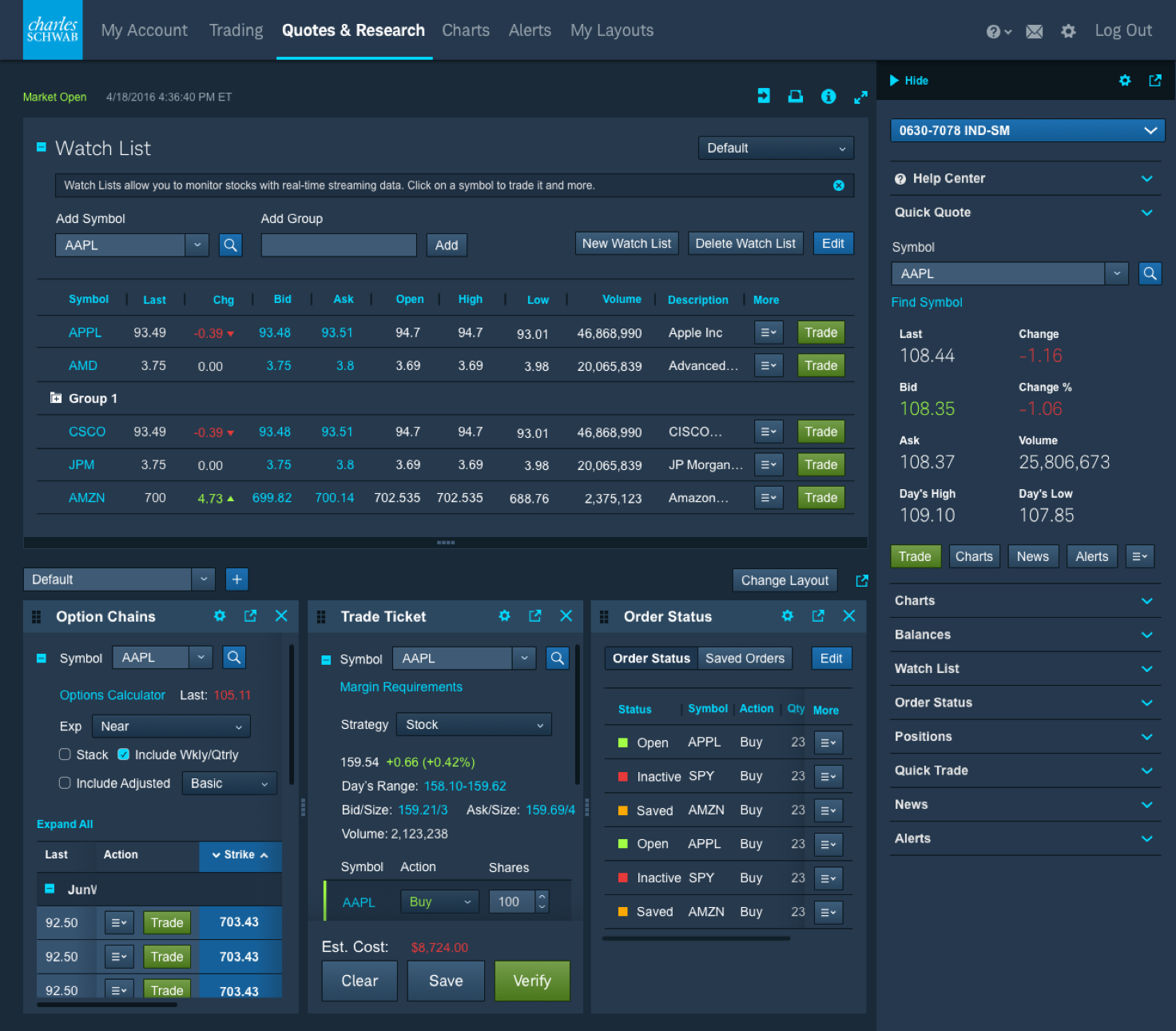
Task: Open More menu for AMZN watch list row
Action: pyautogui.click(x=769, y=498)
